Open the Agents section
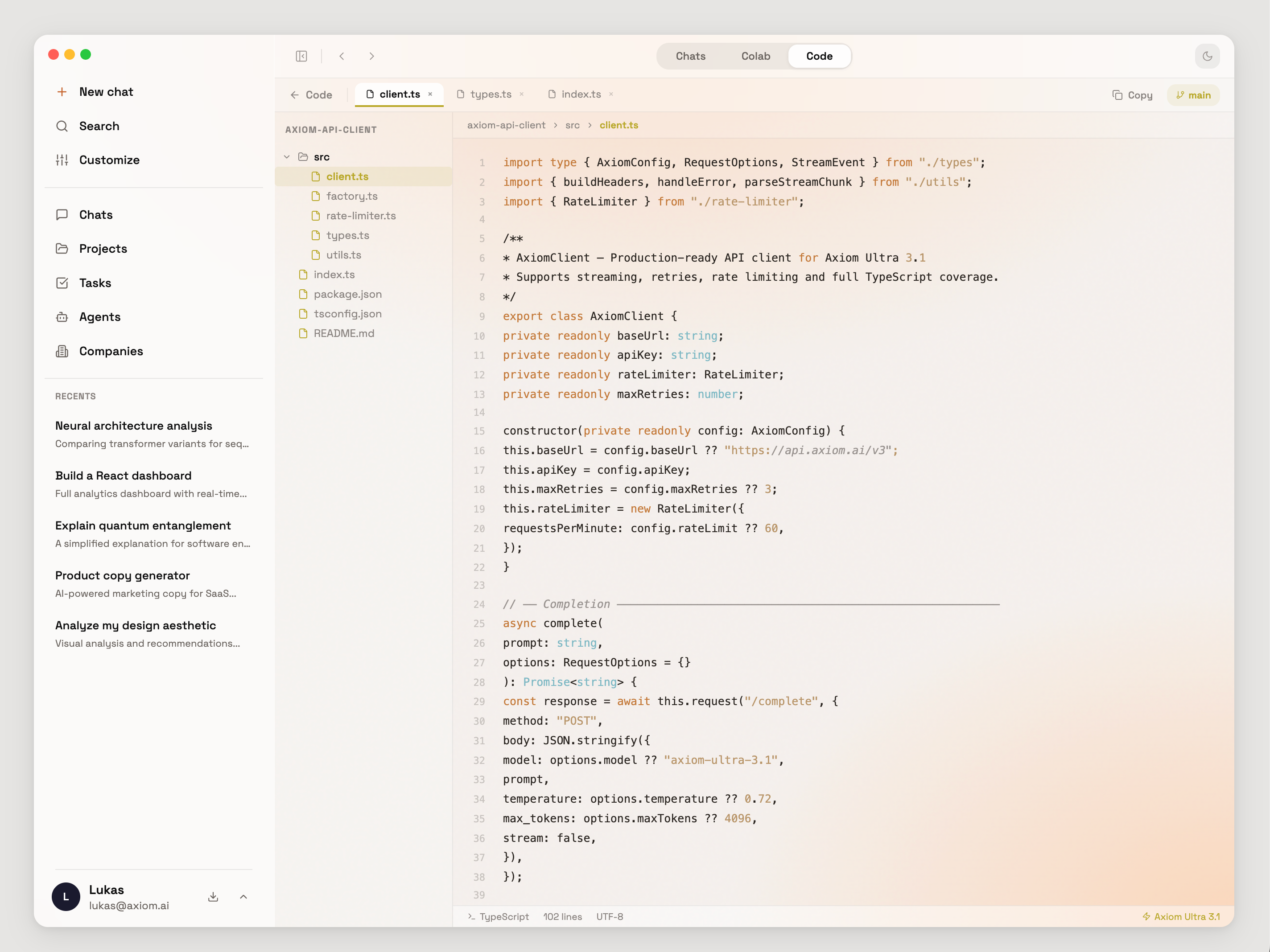Screen dimensions: 1270x952 (x=99, y=316)
